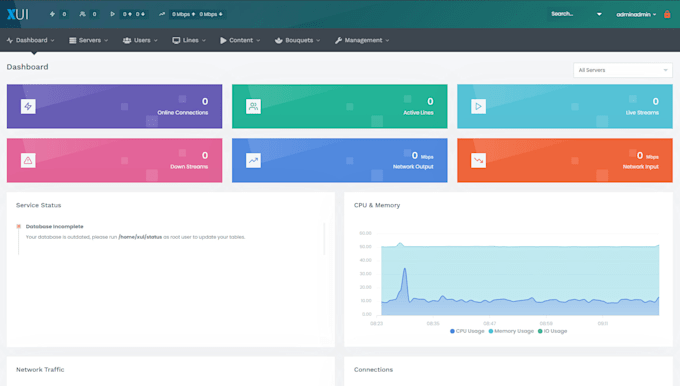
Task: Click the Connections panel title
Action: (373, 370)
